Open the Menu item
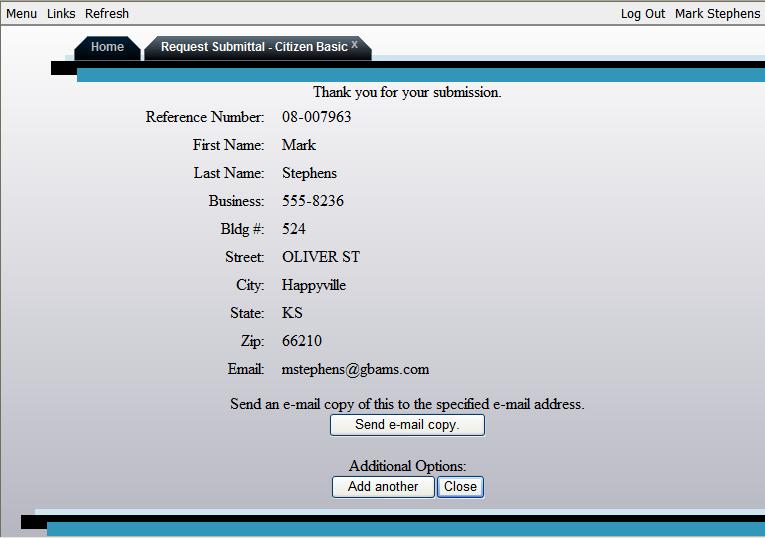The width and height of the screenshot is (765, 538). click(x=21, y=14)
